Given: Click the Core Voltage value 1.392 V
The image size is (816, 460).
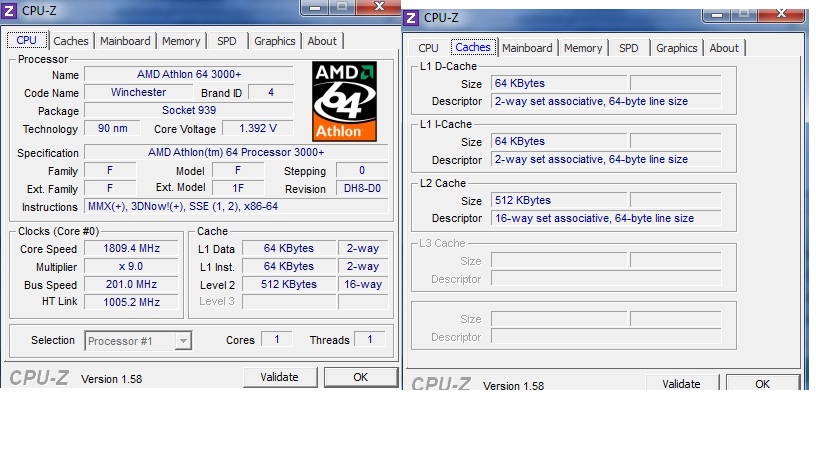Looking at the screenshot, I should coord(258,129).
